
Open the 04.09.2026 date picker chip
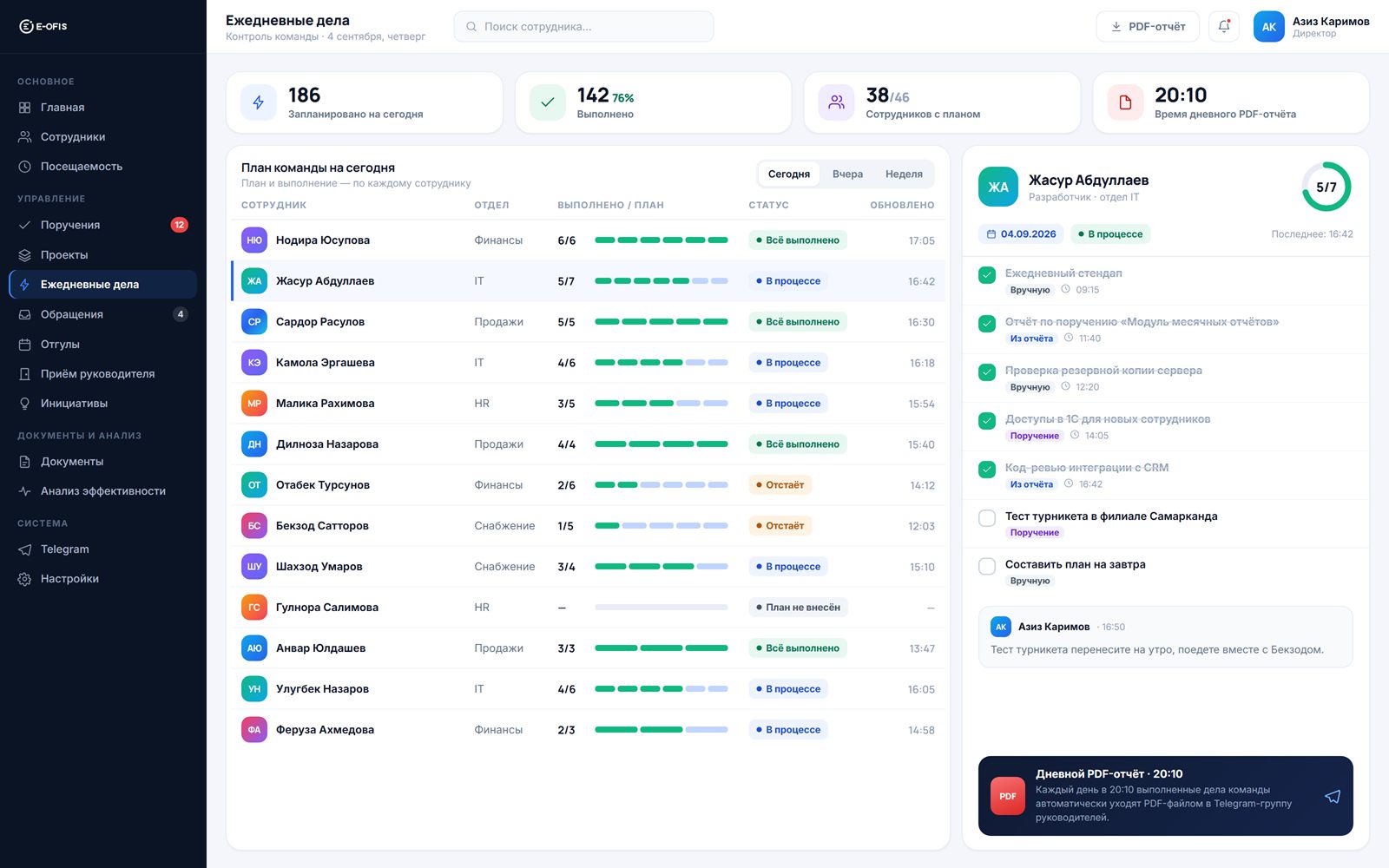(x=1021, y=234)
